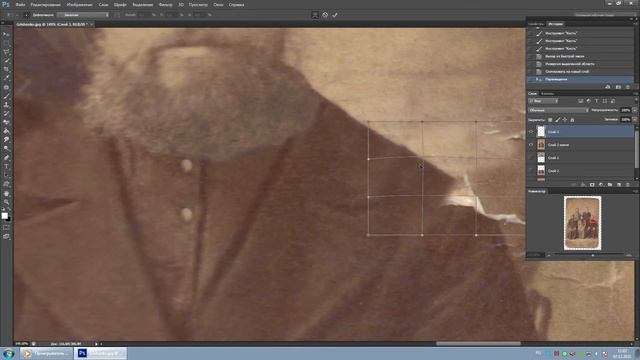Open the layer fill slider arrow
The height and width of the screenshot is (360, 640).
[634, 119]
